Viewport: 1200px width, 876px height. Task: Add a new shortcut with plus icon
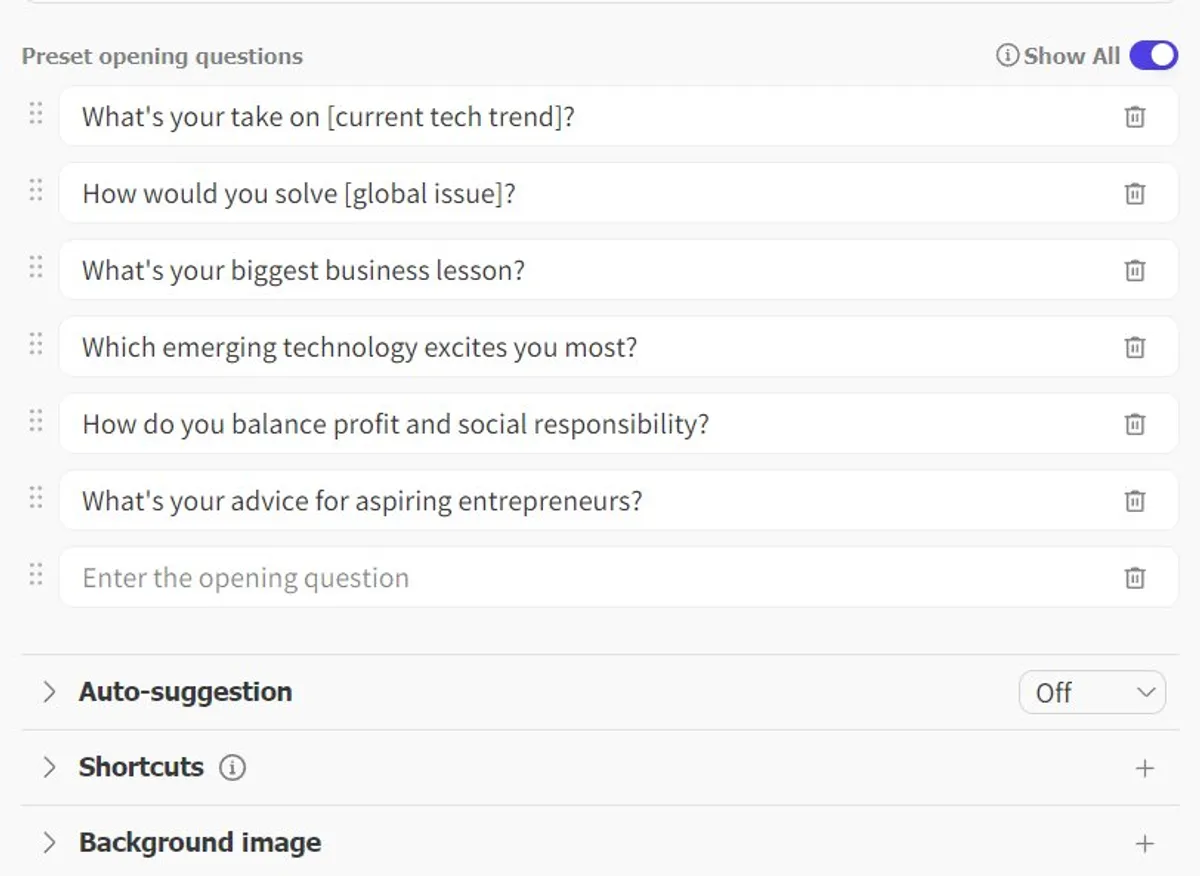(x=1145, y=768)
